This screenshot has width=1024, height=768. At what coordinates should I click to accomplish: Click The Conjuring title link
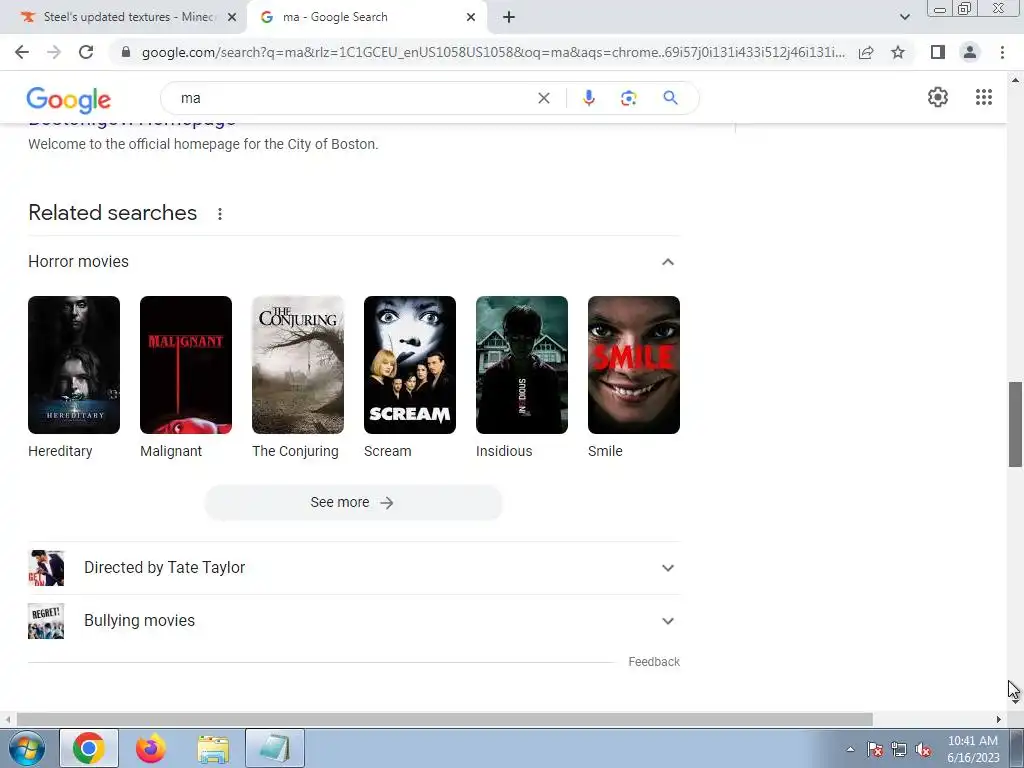295,451
